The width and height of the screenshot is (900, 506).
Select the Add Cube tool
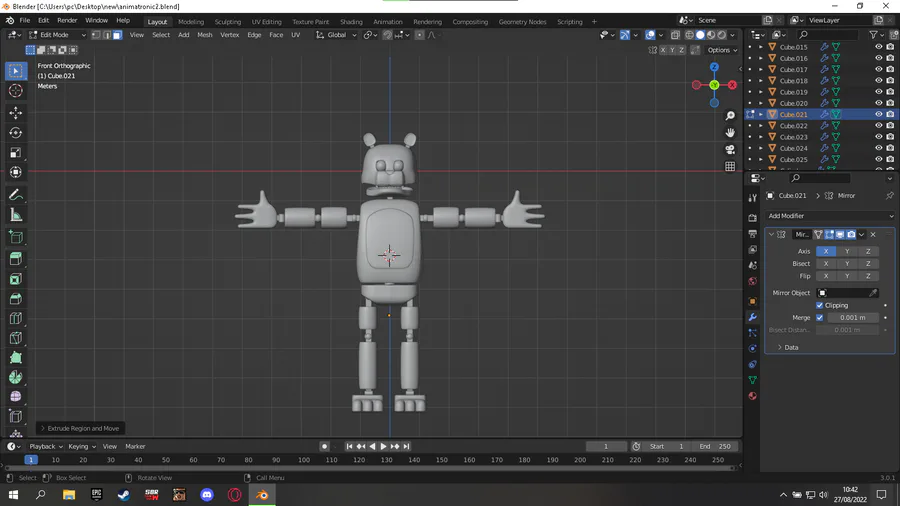(x=15, y=237)
